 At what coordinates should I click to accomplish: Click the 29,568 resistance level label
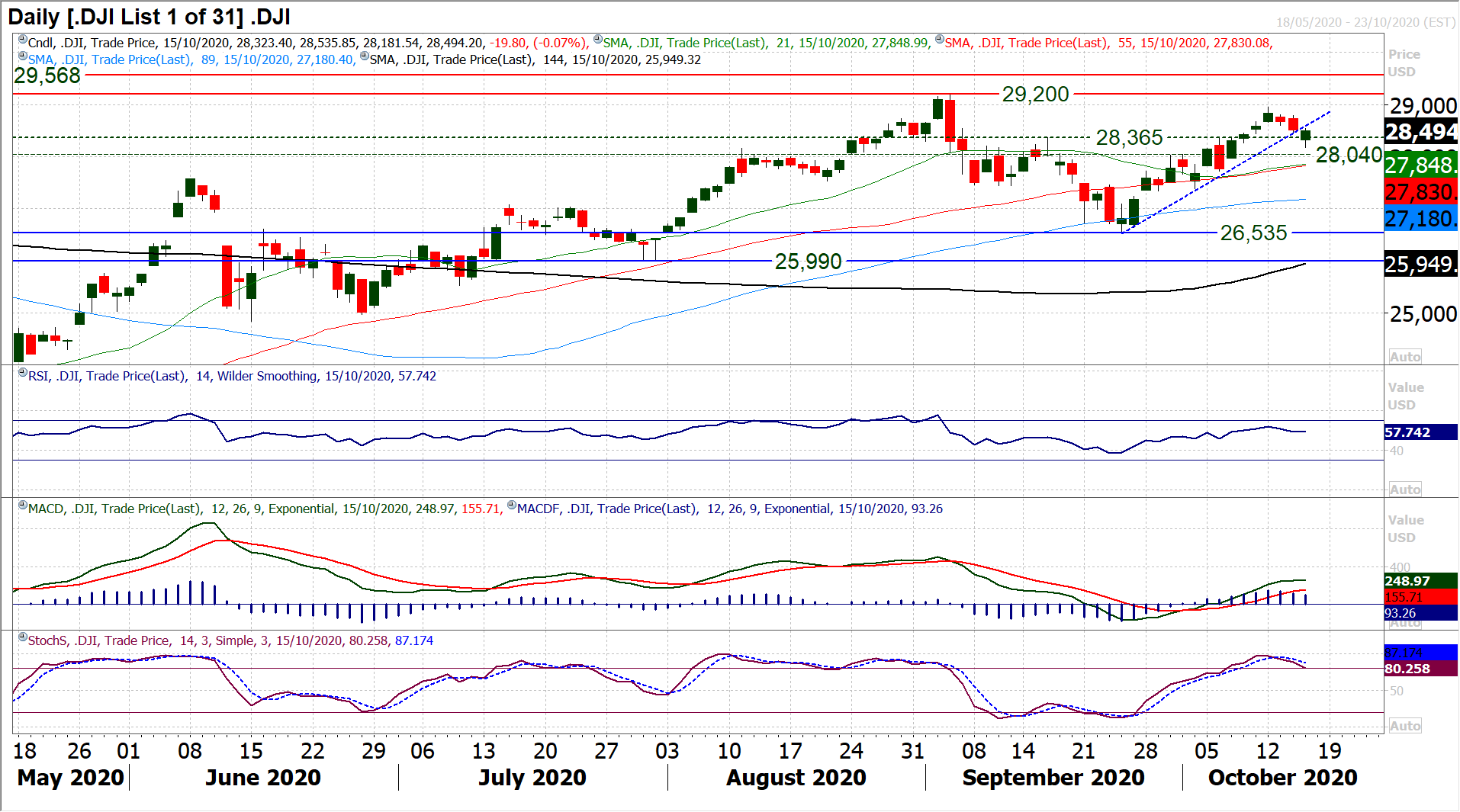point(47,75)
